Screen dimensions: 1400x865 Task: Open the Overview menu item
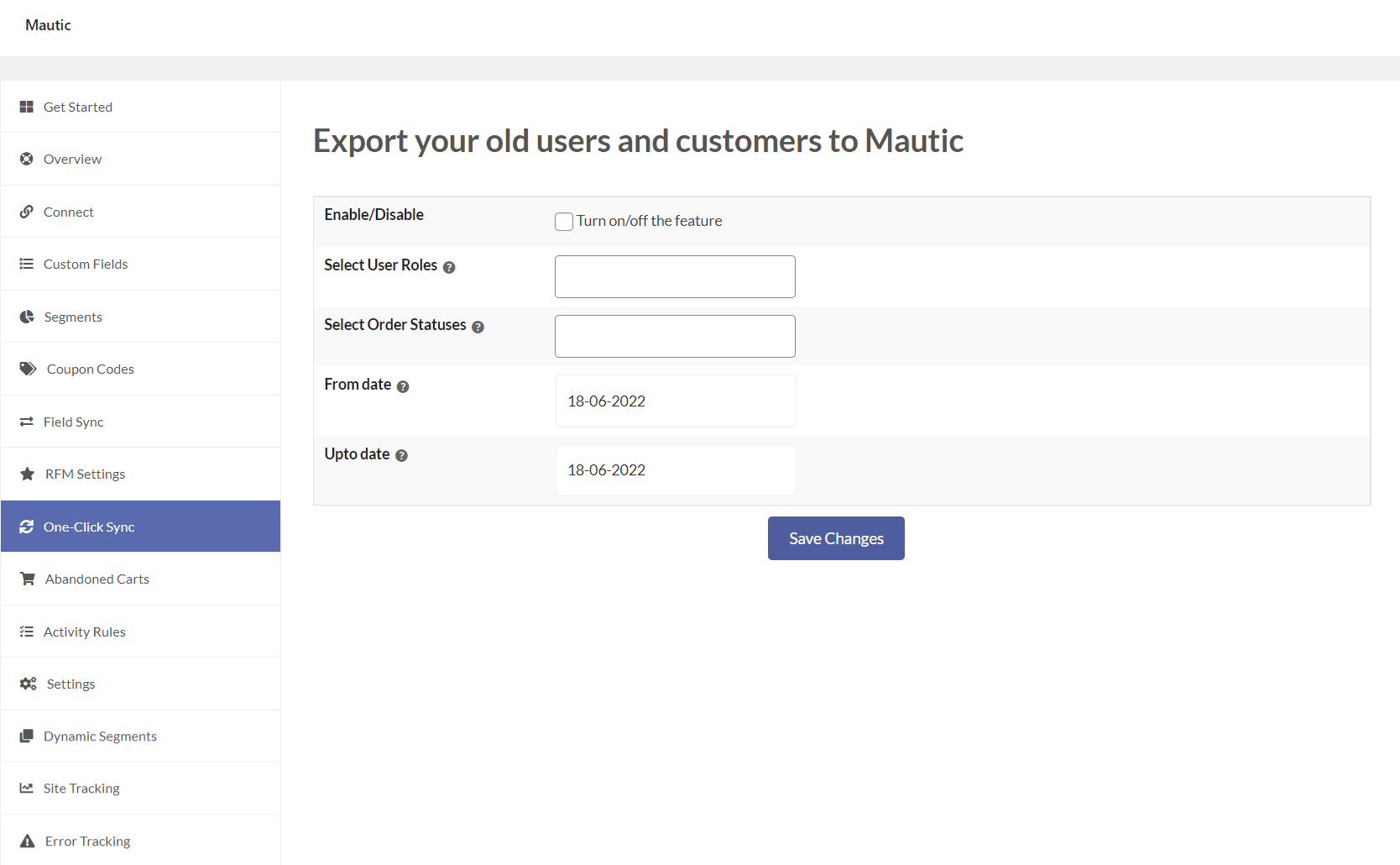[140, 159]
